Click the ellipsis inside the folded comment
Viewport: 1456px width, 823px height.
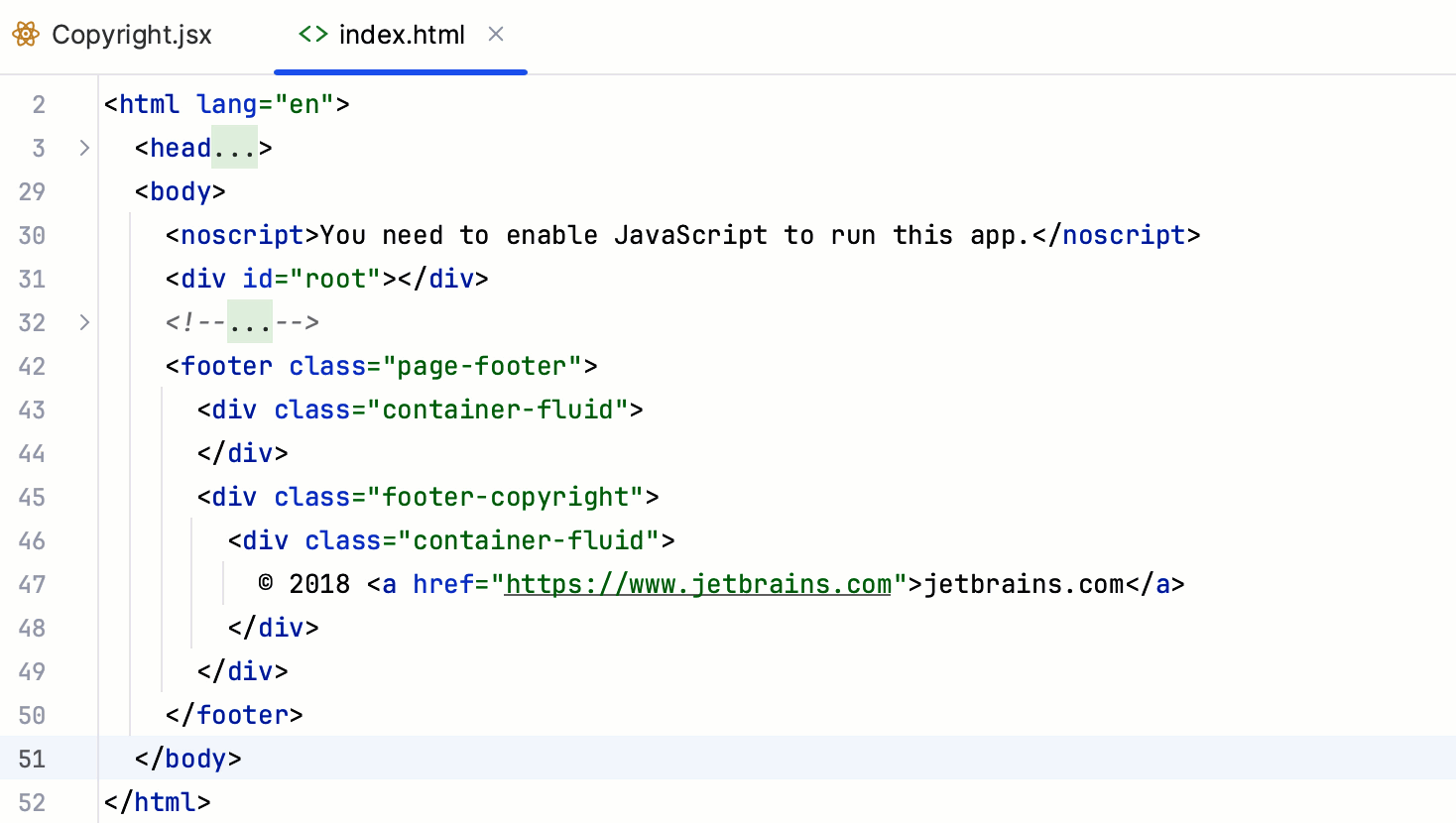point(249,322)
